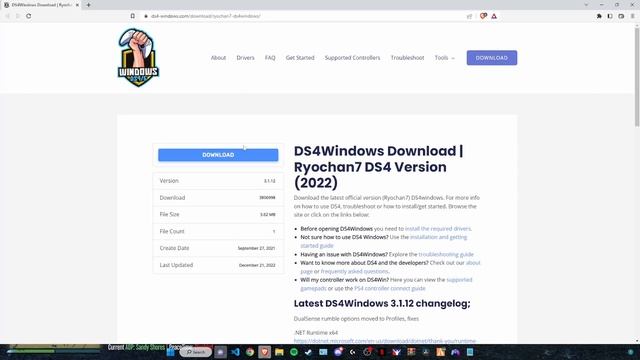
Task: Open Visual Studio Code from taskbar
Action: click(x=236, y=352)
